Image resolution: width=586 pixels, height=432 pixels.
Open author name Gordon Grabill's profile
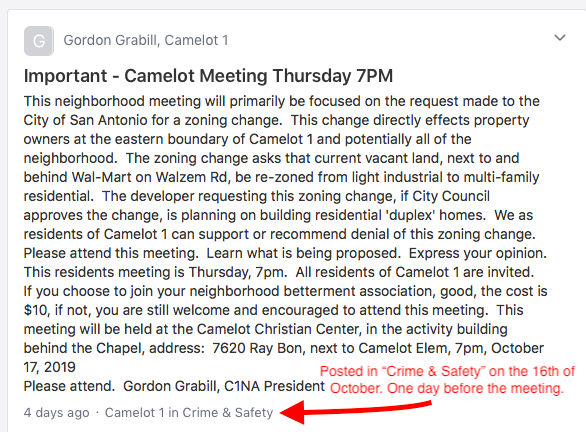pyautogui.click(x=111, y=40)
